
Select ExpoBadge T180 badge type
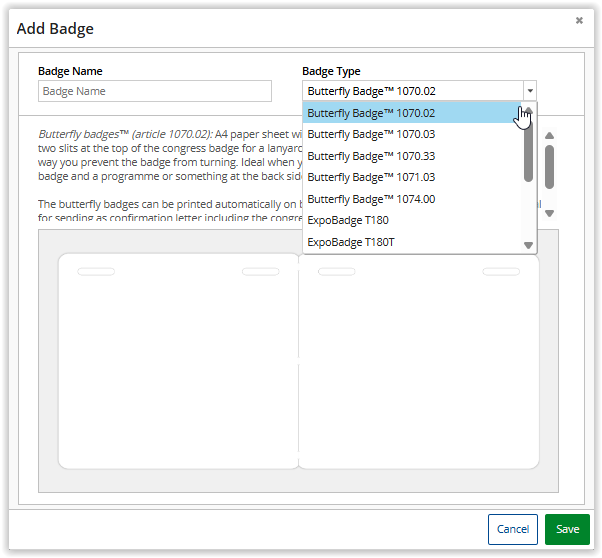(x=410, y=220)
